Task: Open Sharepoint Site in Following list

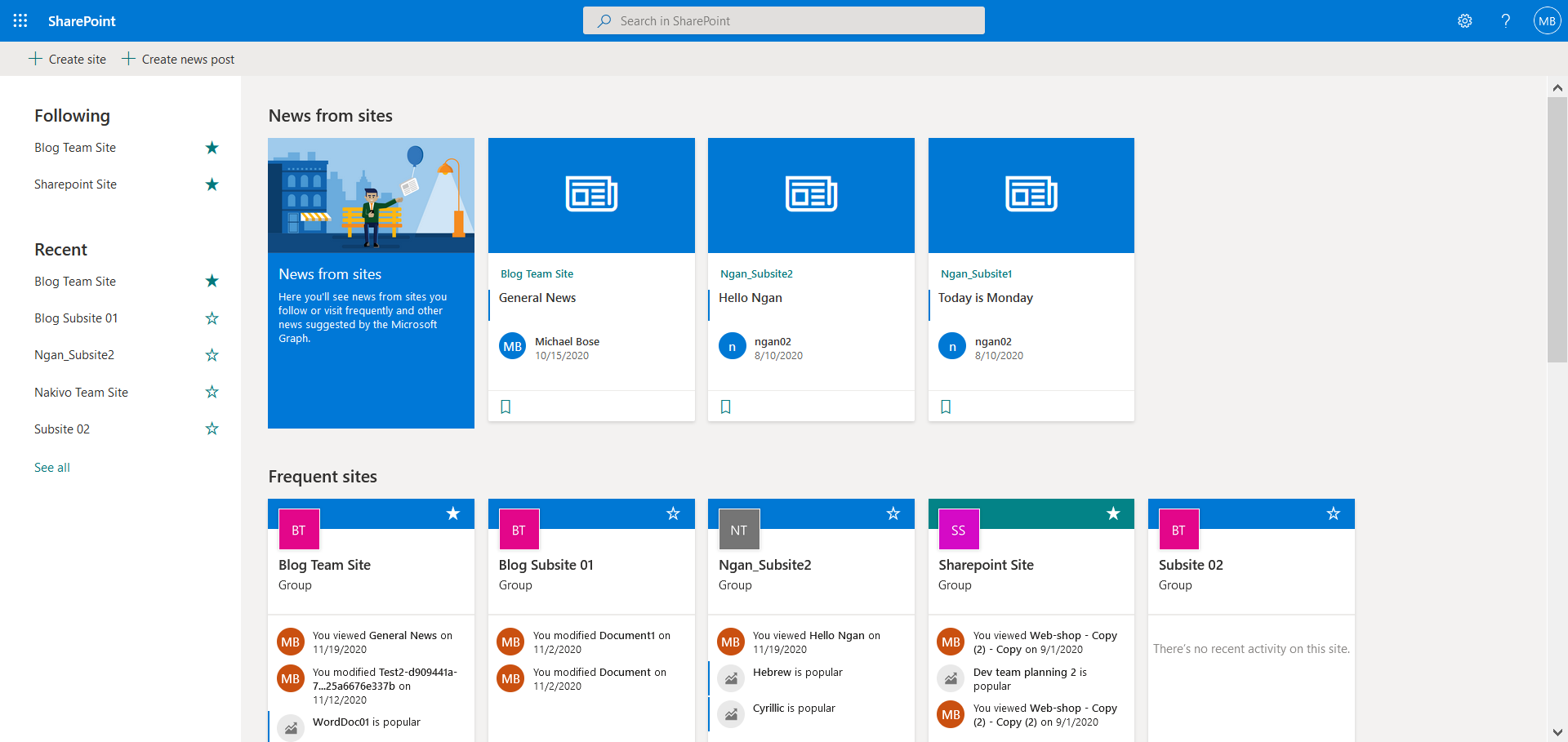Action: pyautogui.click(x=75, y=184)
